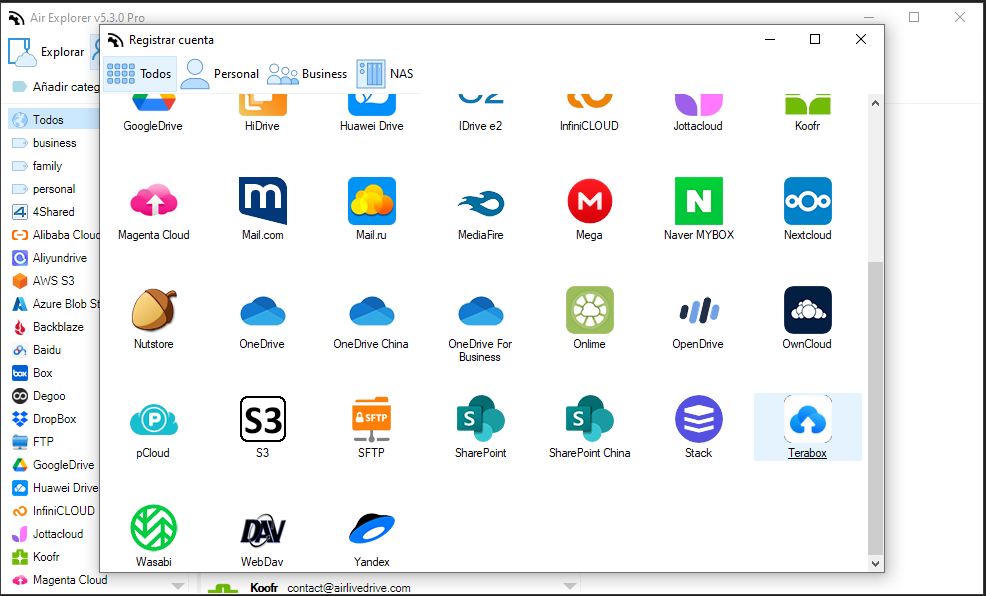Select OneDrive For Business icon

480,310
